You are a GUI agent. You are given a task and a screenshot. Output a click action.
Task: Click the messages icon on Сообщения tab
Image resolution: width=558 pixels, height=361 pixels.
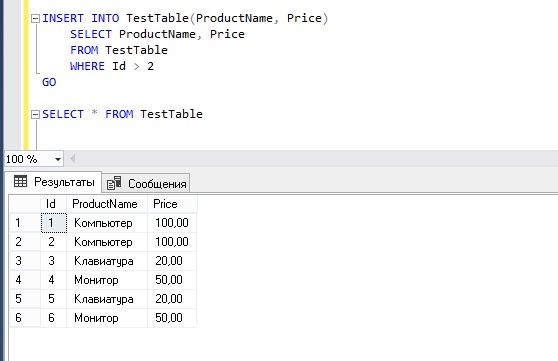point(114,183)
